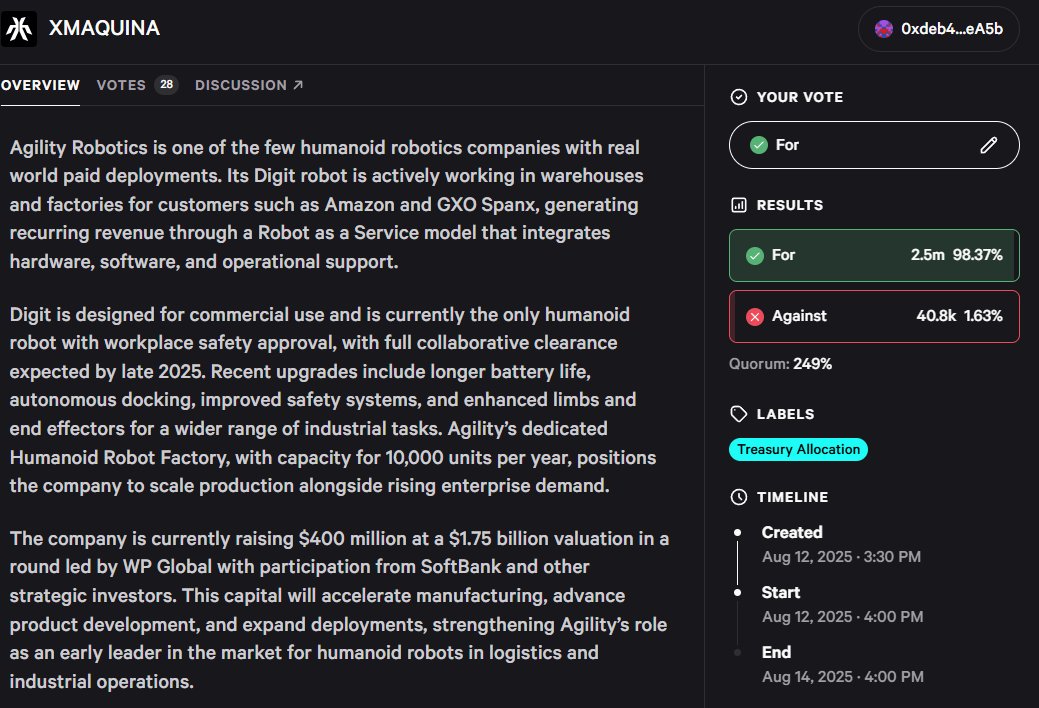Viewport: 1039px width, 708px height.
Task: Click the Against vote amount 40.8k
Action: coord(936,316)
